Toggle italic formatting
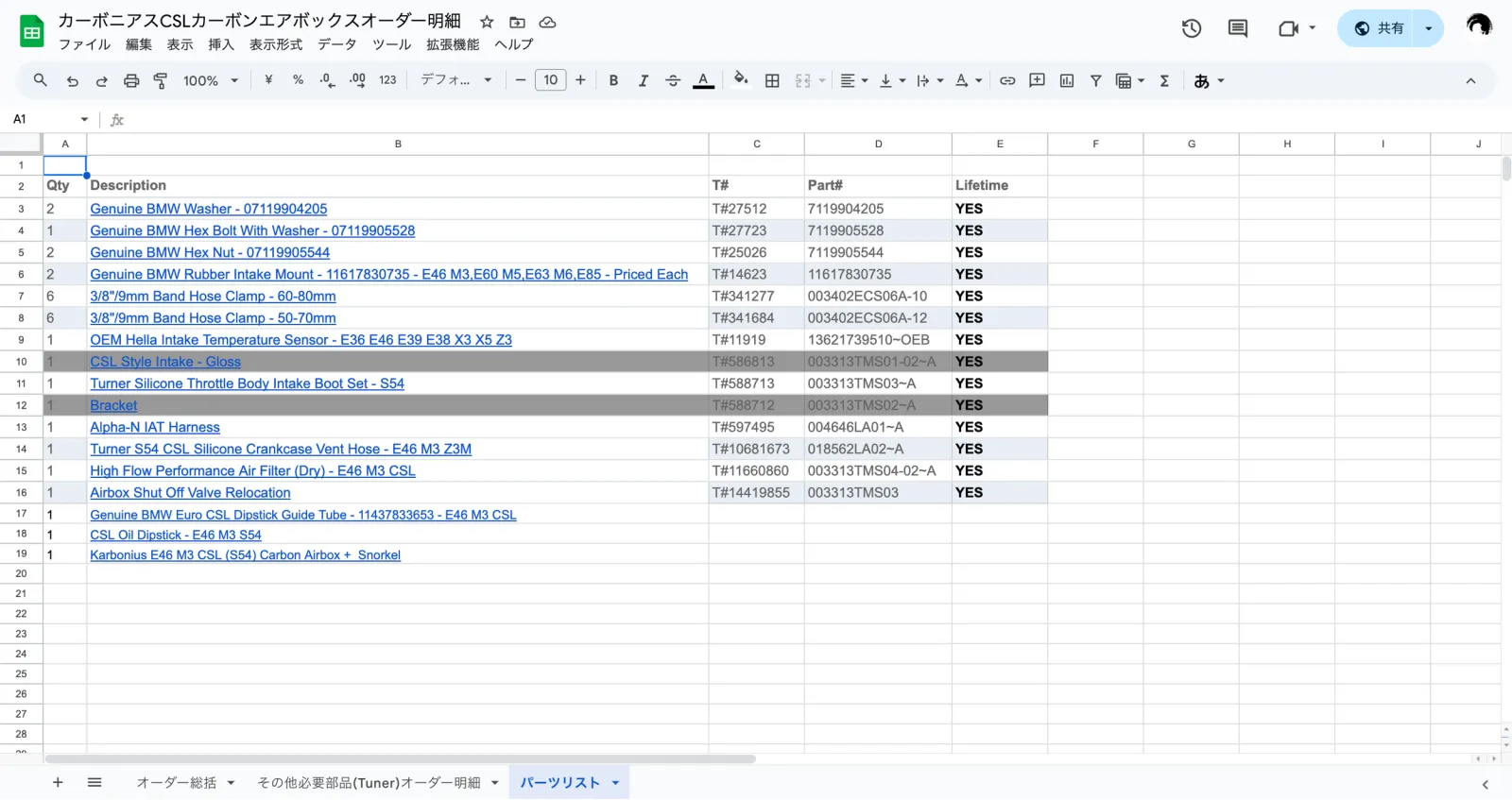 coord(644,81)
